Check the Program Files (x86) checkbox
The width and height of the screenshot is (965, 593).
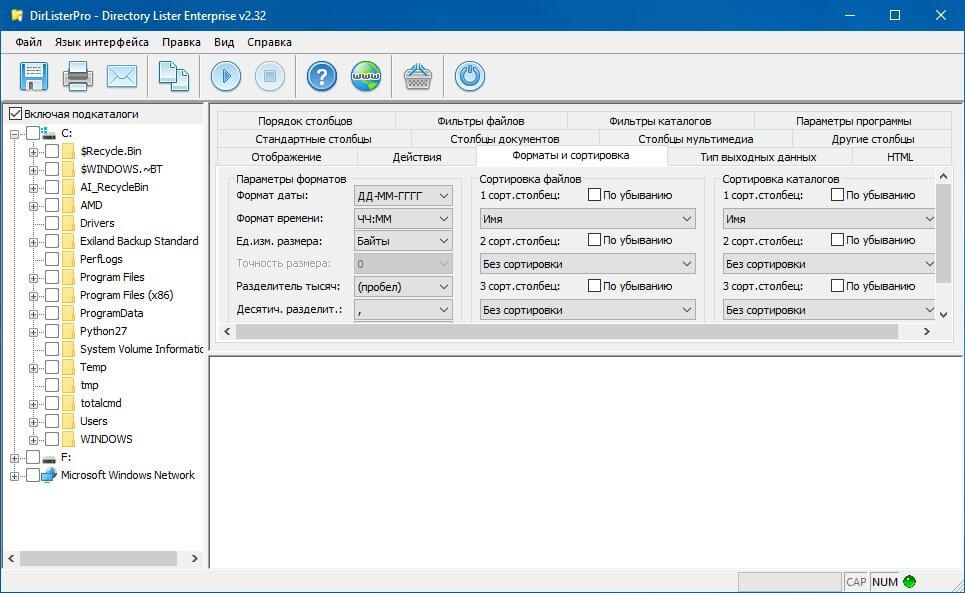tap(52, 295)
